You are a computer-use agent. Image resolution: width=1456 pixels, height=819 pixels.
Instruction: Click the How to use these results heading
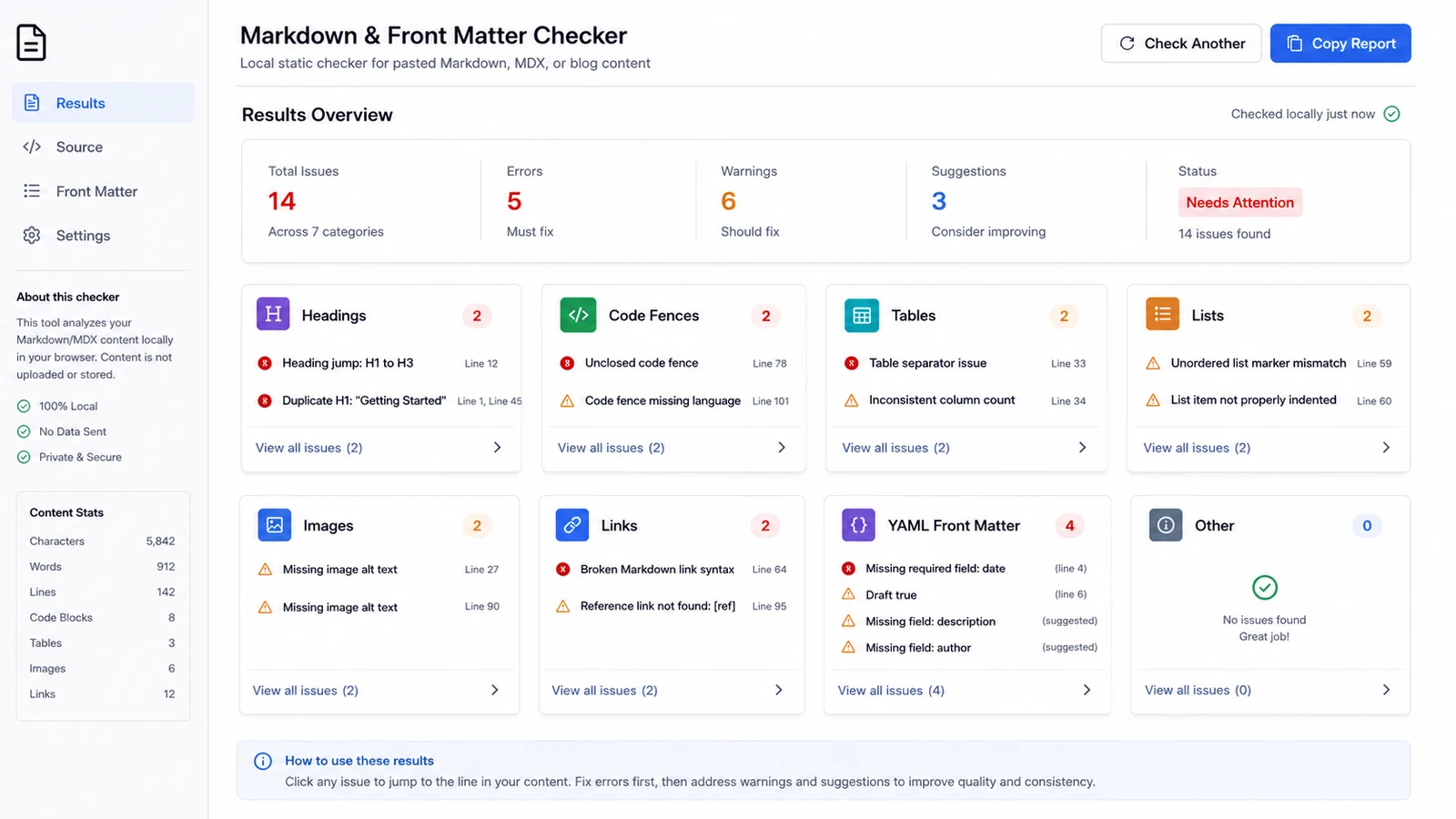(x=359, y=761)
